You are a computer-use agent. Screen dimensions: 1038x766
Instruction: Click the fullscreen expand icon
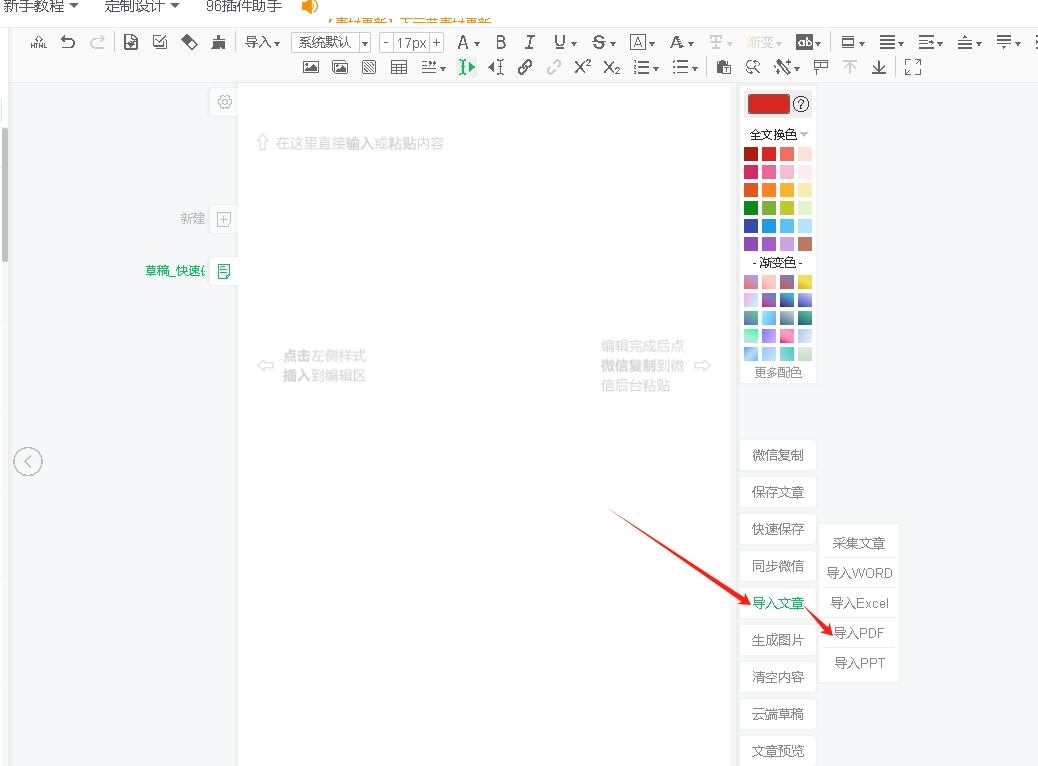[912, 67]
